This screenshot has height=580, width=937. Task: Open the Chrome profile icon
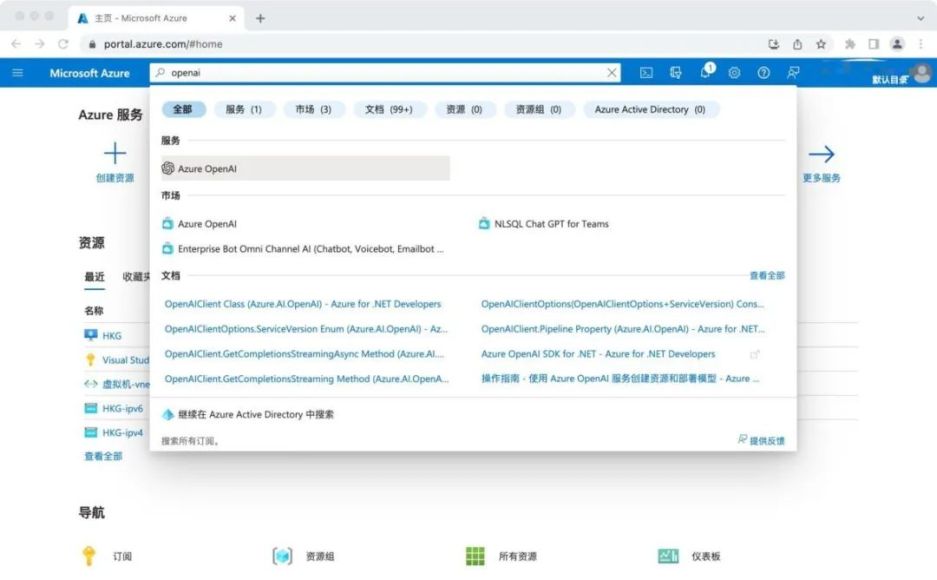pyautogui.click(x=897, y=44)
